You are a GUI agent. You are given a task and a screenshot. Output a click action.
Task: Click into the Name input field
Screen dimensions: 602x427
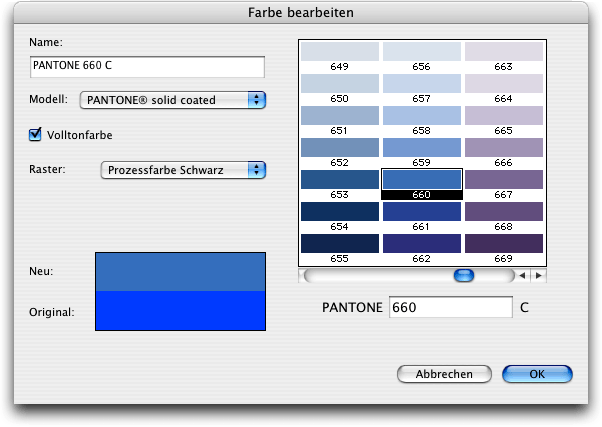tap(147, 67)
